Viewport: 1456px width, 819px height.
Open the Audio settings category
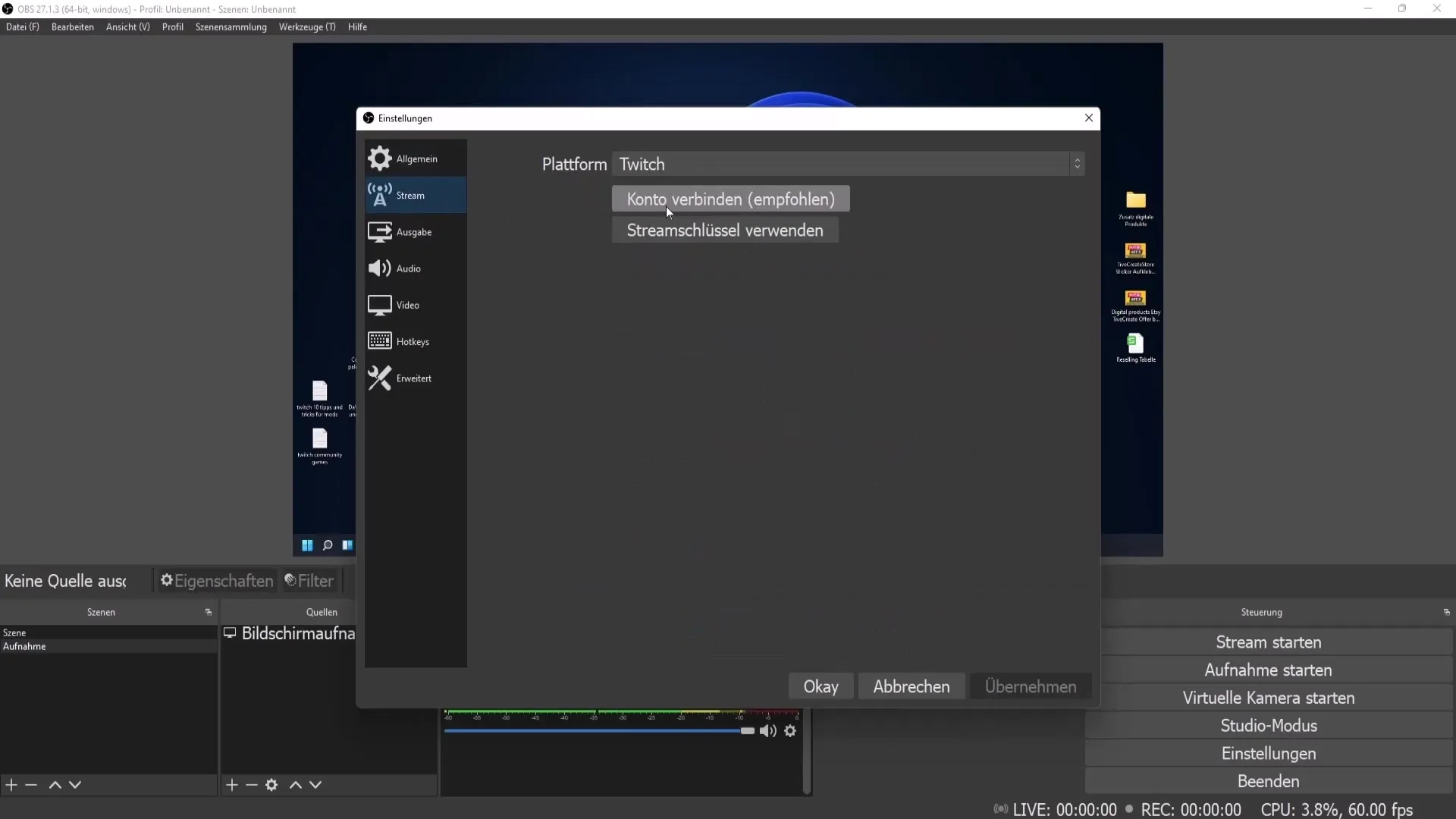[416, 268]
